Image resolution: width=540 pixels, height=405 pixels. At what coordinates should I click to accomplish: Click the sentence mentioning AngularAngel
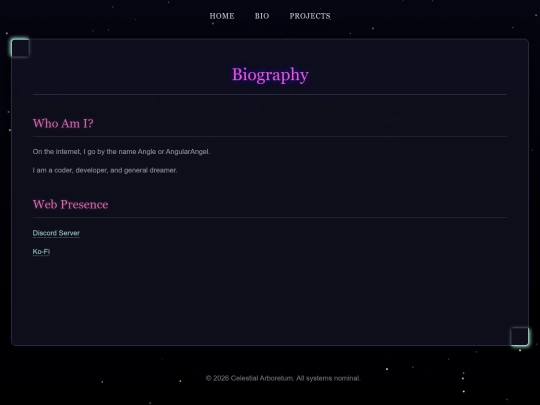121,152
